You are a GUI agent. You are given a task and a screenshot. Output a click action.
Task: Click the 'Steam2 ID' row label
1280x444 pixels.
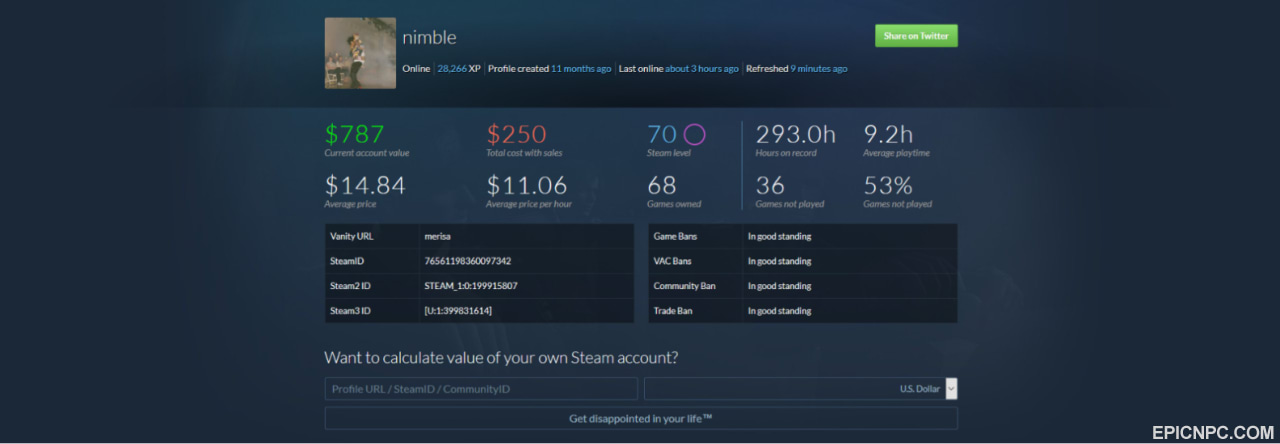[x=350, y=286]
